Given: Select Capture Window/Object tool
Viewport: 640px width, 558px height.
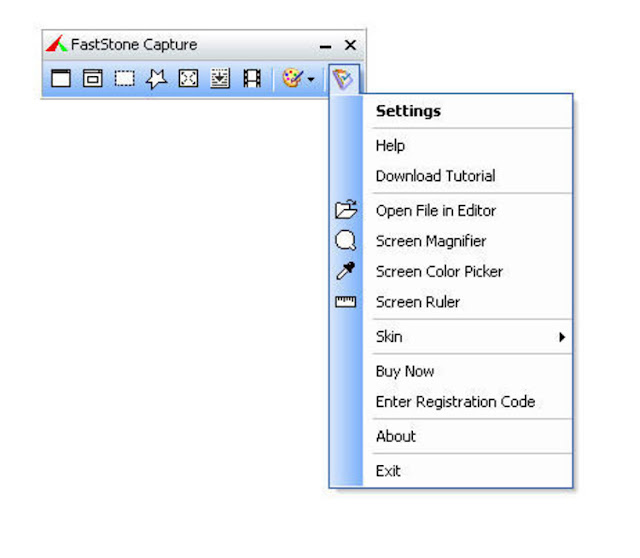Looking at the screenshot, I should tap(93, 78).
